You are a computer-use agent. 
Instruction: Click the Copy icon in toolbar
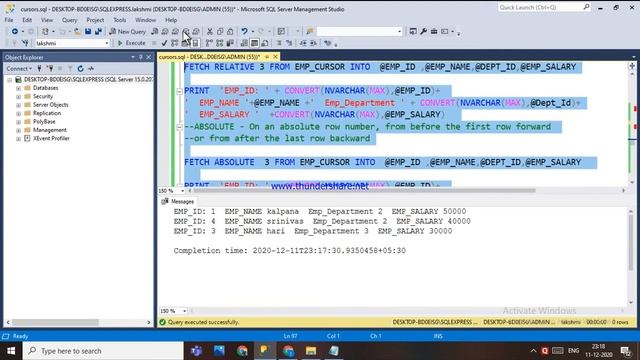(x=220, y=31)
